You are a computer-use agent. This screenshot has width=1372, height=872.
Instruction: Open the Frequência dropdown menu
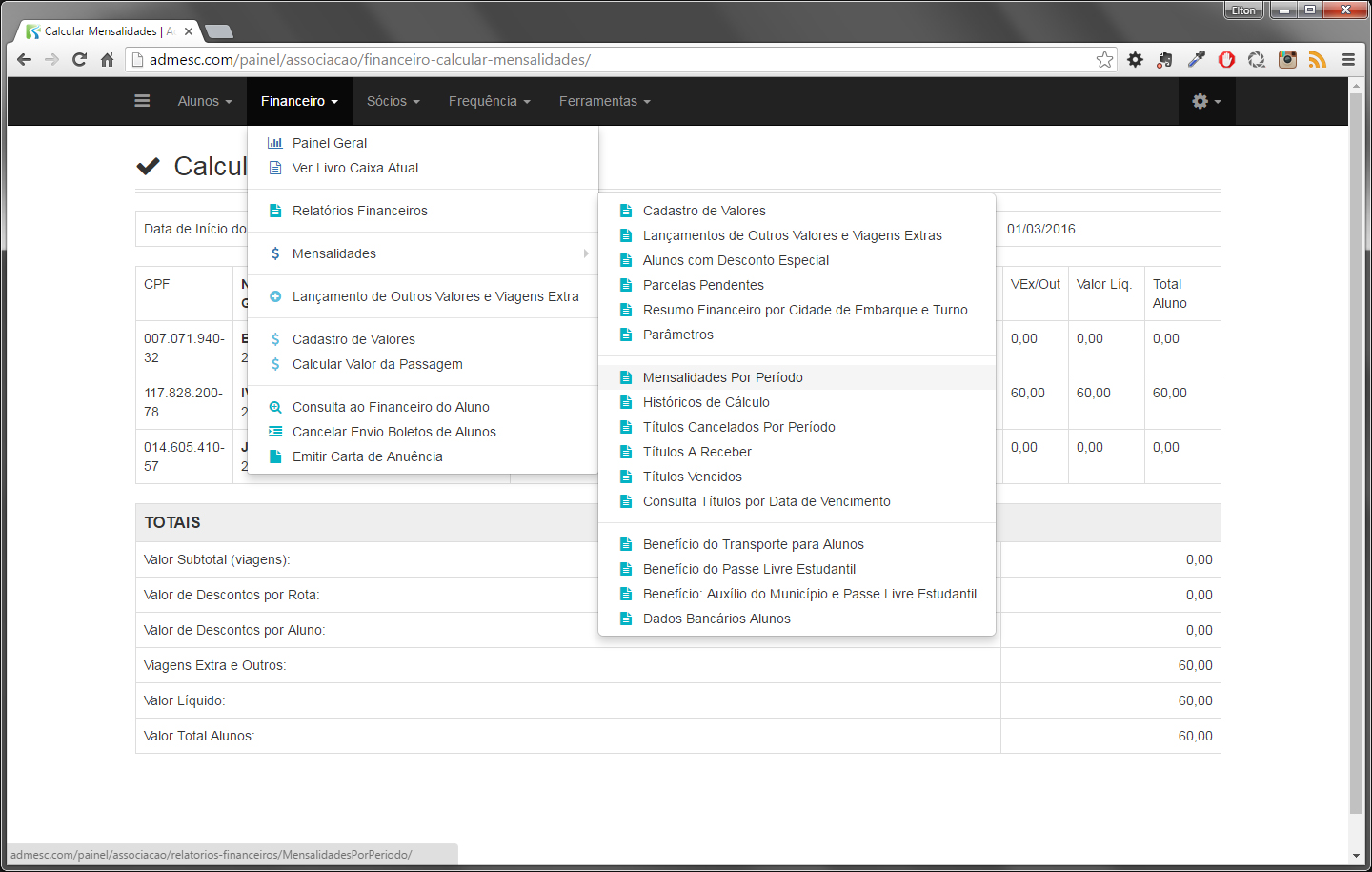pyautogui.click(x=489, y=101)
